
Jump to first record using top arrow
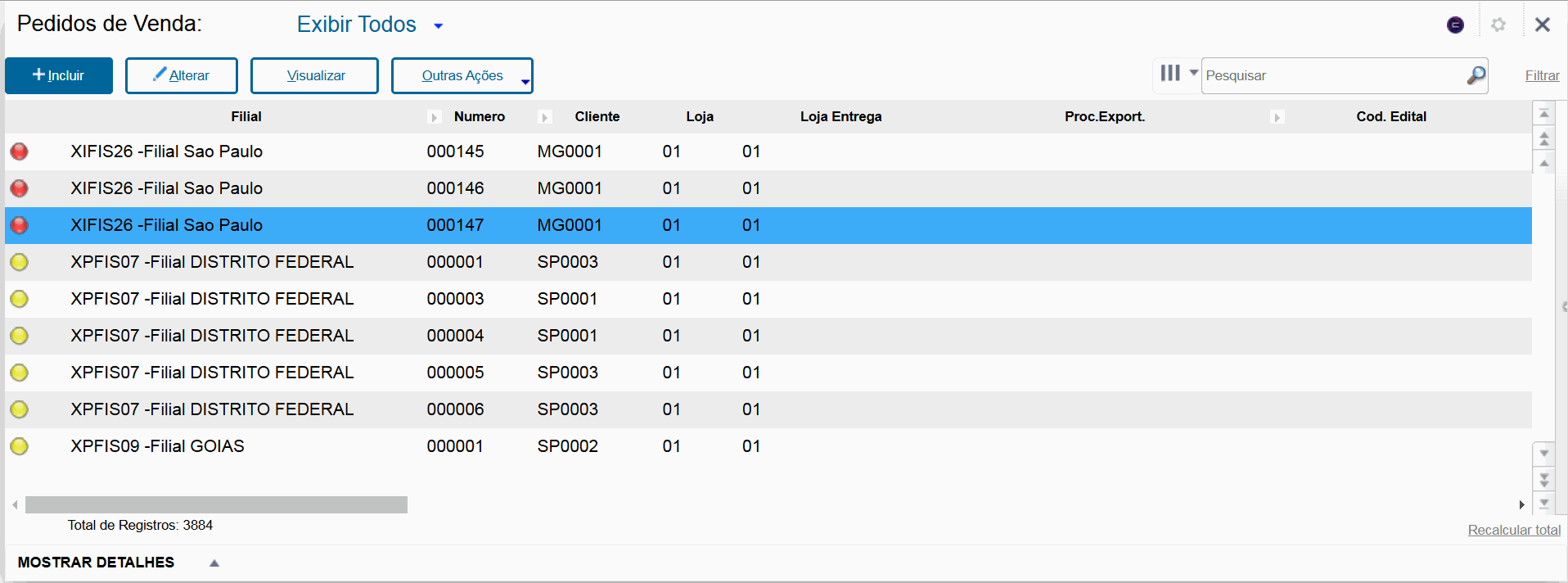(x=1543, y=113)
